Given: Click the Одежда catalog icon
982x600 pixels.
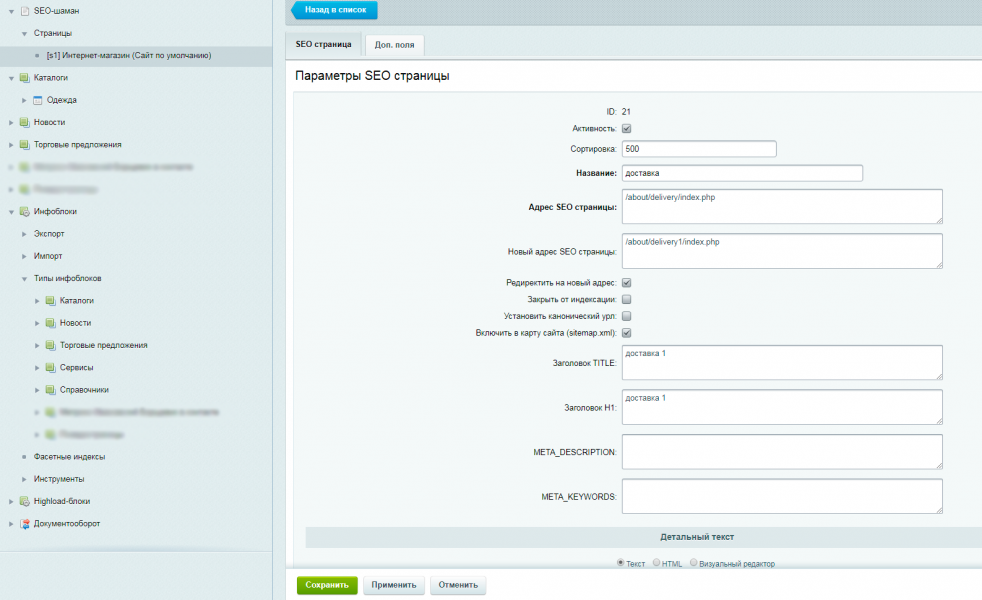Looking at the screenshot, I should pos(38,100).
